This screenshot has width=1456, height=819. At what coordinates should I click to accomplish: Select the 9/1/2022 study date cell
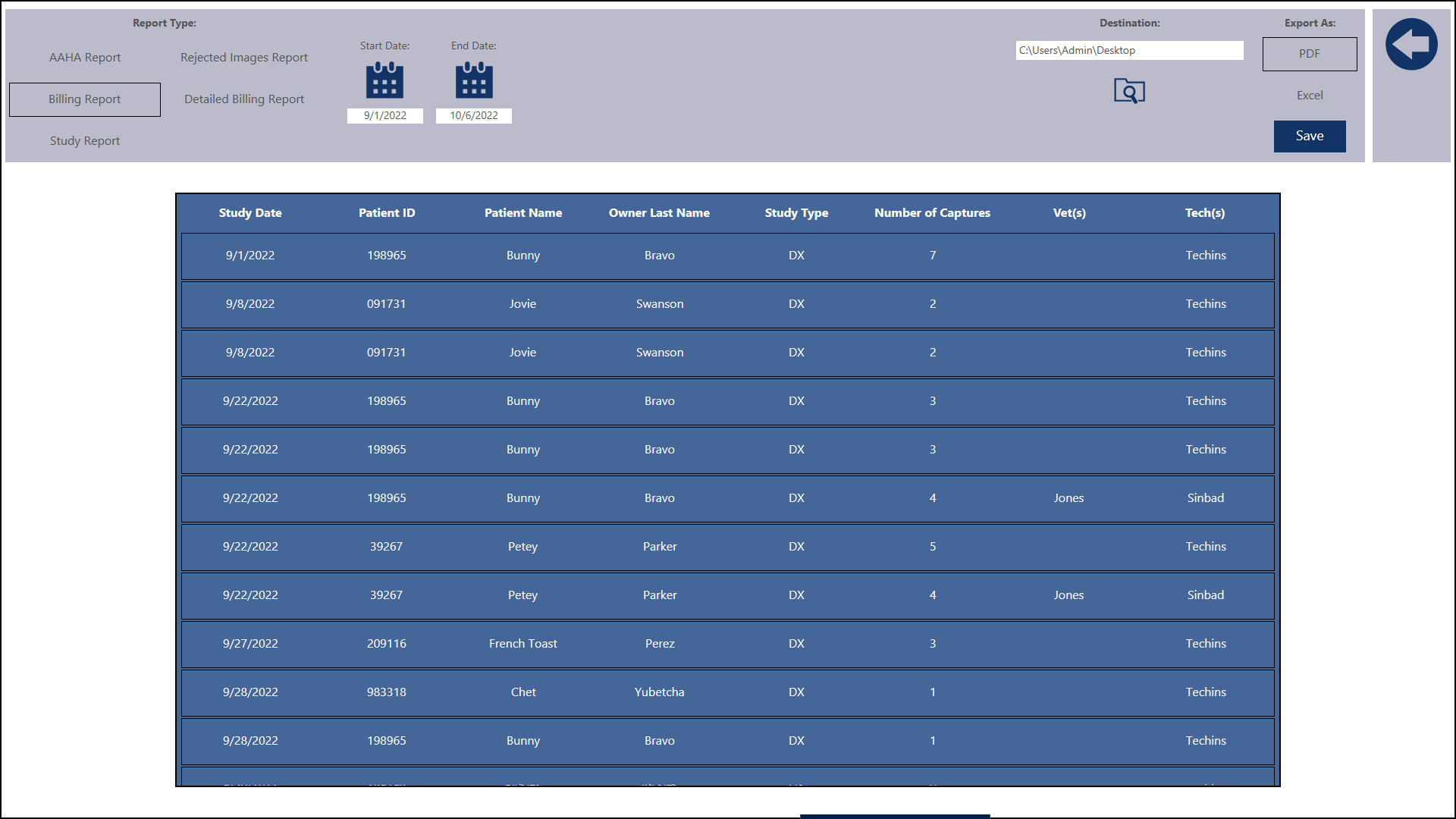click(250, 256)
